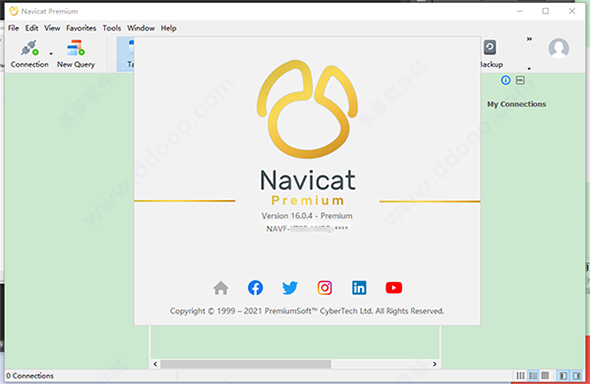Open Navicat's Facebook page icon
The height and width of the screenshot is (384, 590).
(255, 288)
